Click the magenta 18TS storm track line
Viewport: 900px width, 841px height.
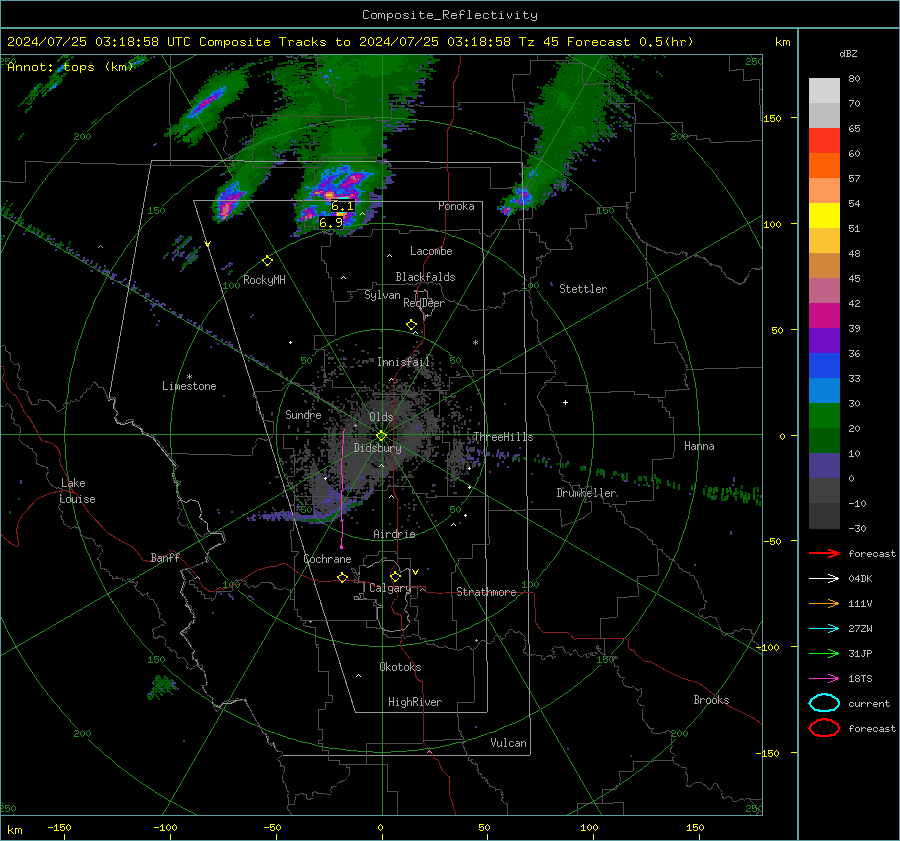[x=343, y=489]
